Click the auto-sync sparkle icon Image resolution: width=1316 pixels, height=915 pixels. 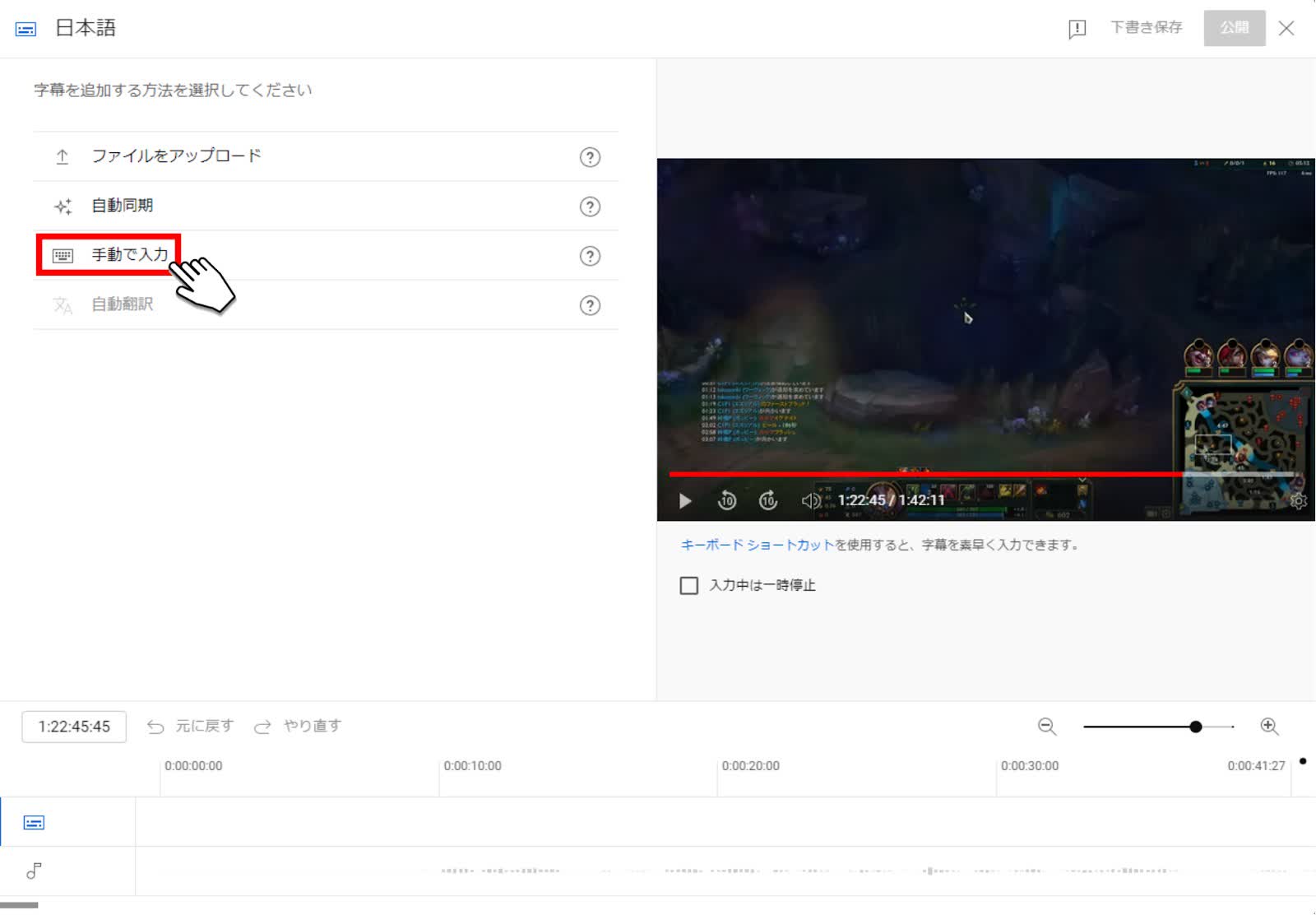(x=63, y=207)
